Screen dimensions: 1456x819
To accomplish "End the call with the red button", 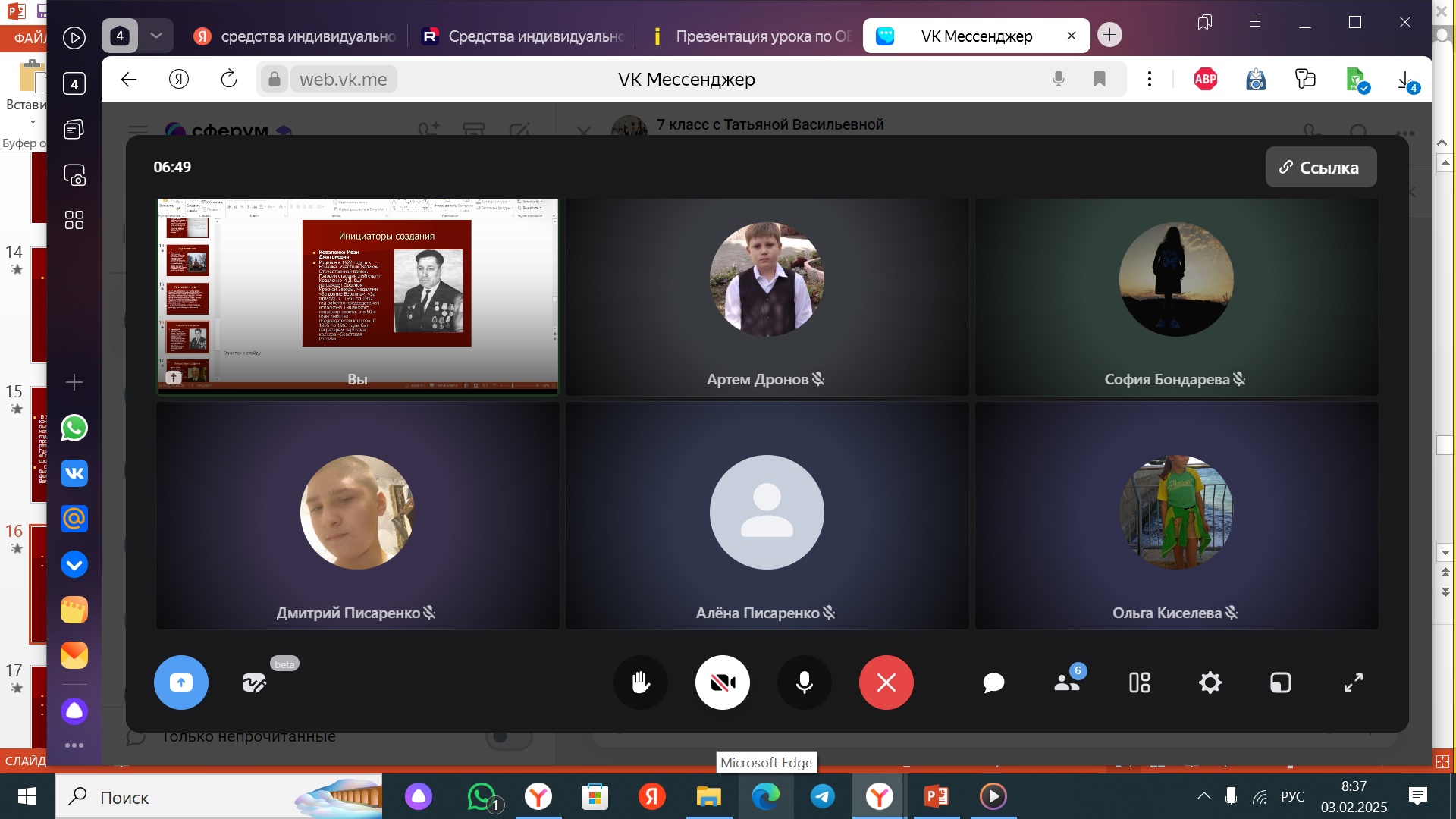I will [886, 682].
